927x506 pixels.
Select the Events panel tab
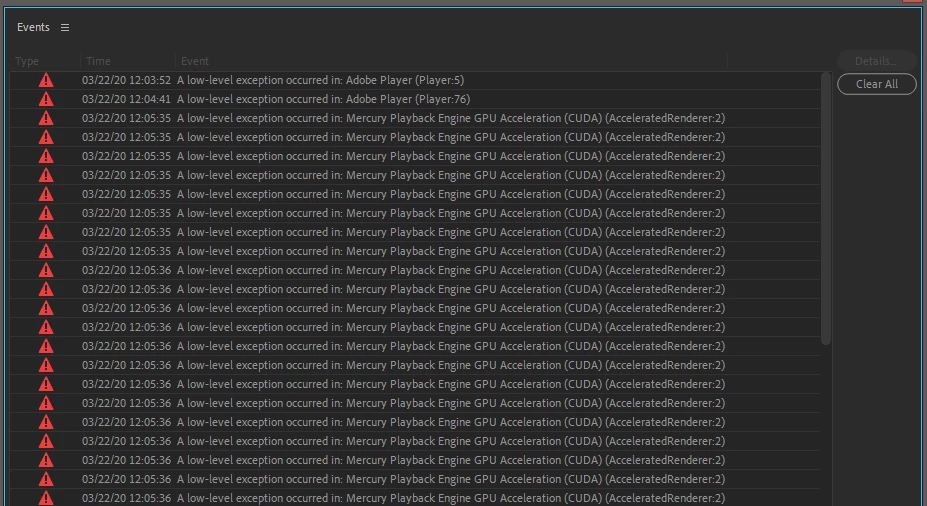click(x=33, y=27)
